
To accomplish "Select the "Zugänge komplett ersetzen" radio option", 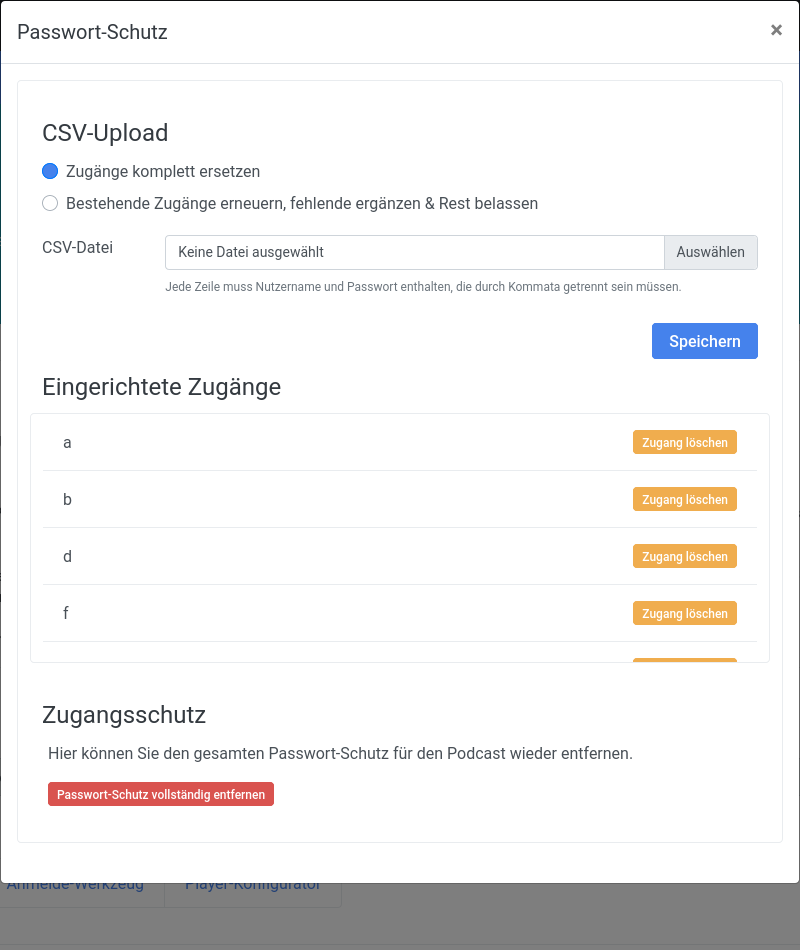I will point(50,171).
